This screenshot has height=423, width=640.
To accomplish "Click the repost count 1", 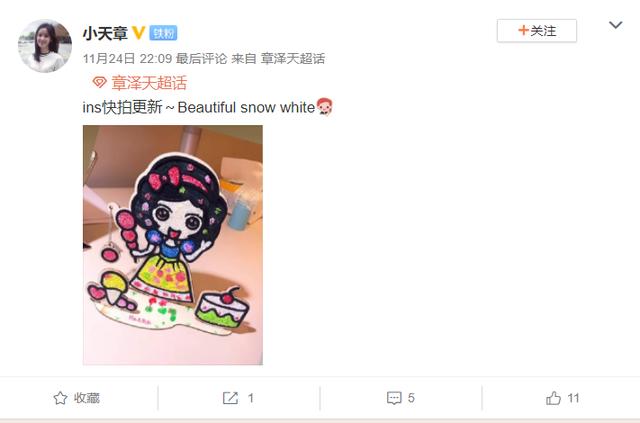I will 251,398.
